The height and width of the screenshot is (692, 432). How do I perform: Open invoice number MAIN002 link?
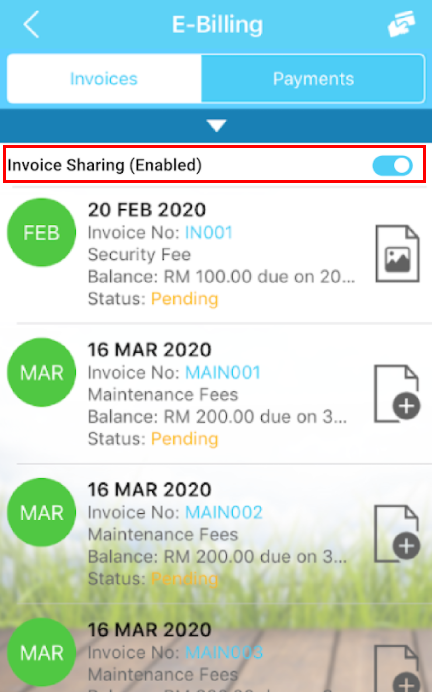224,512
